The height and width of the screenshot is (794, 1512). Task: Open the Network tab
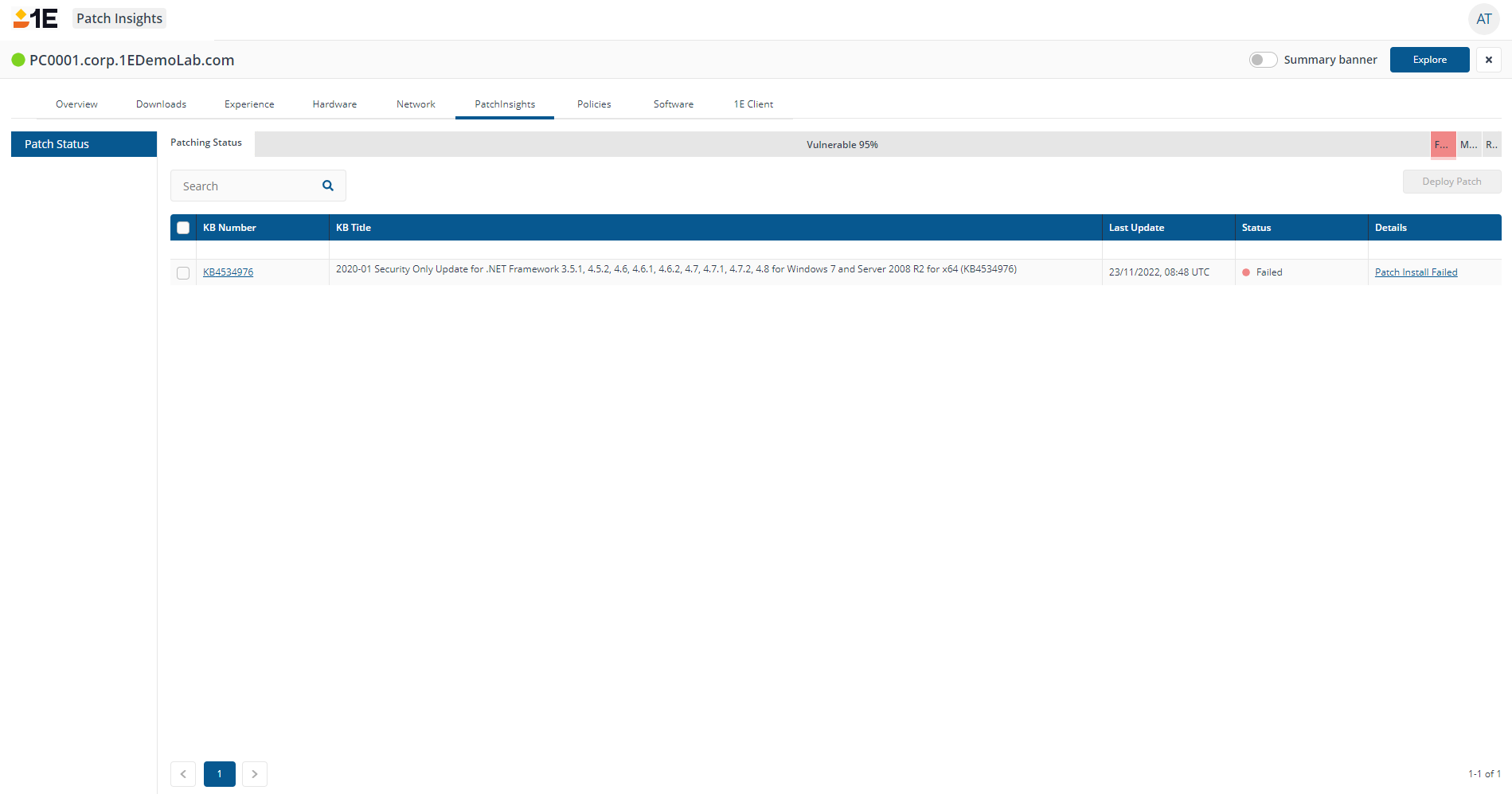click(x=416, y=104)
